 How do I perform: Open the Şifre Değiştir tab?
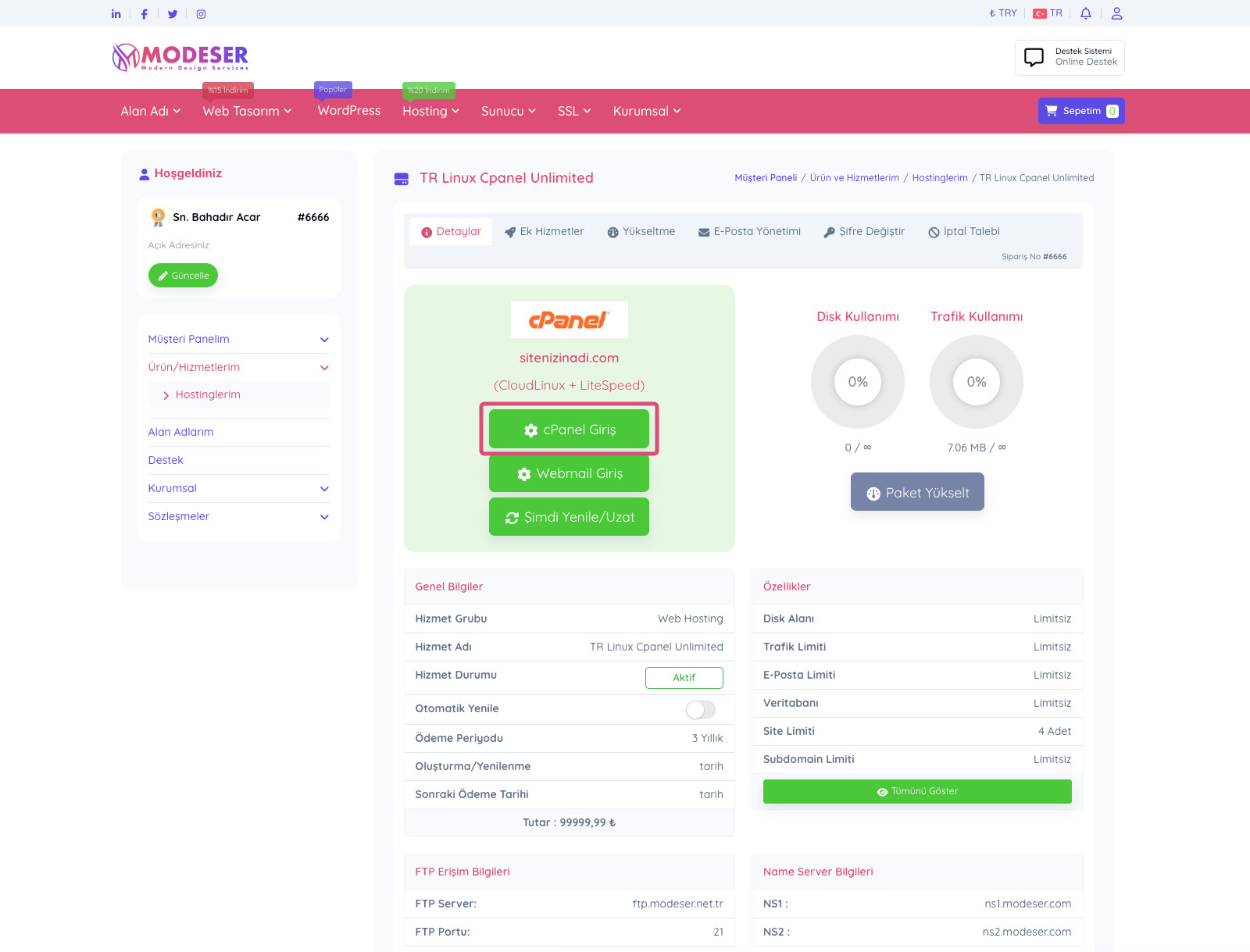pos(864,231)
